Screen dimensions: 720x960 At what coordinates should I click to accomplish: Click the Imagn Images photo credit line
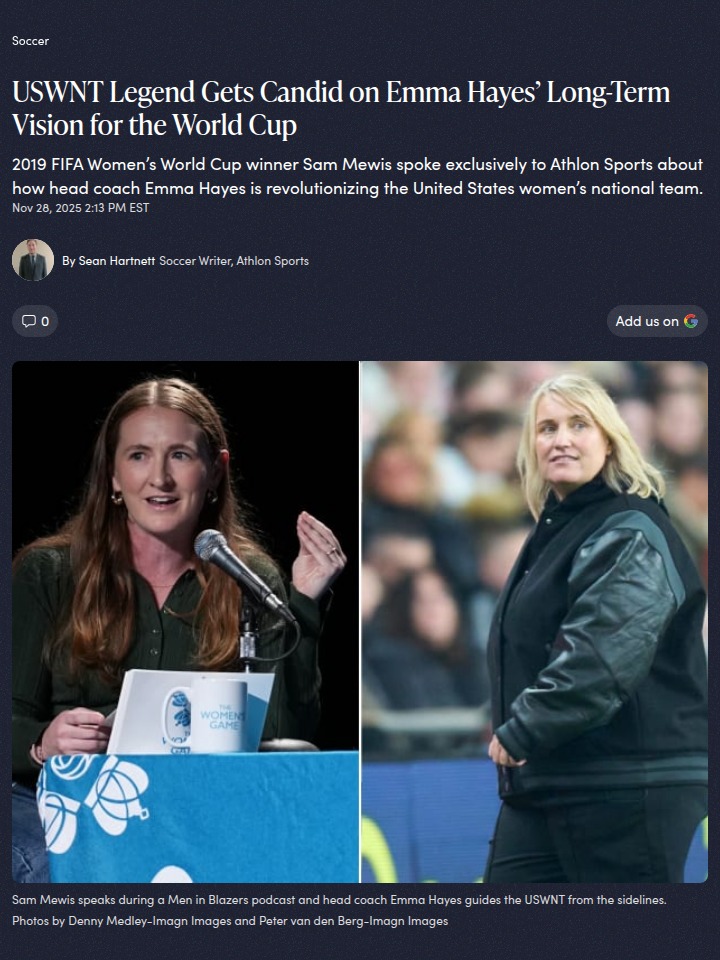230,921
